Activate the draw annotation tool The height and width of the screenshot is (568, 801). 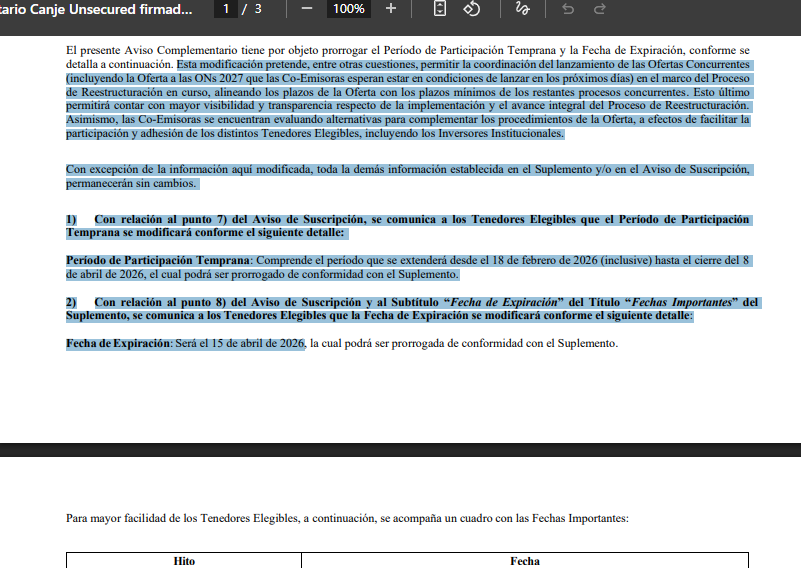click(x=523, y=9)
